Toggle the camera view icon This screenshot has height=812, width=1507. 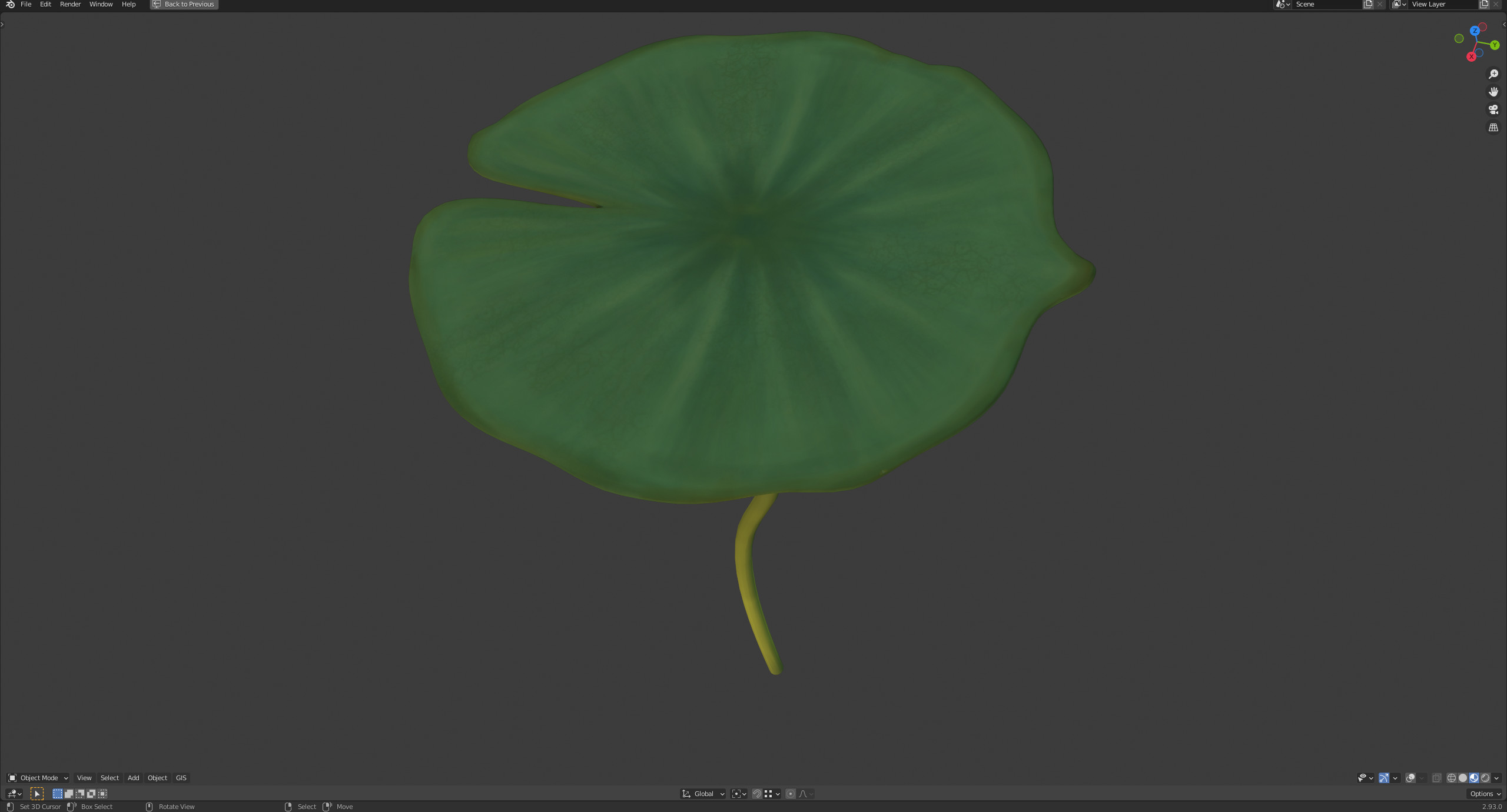1493,109
